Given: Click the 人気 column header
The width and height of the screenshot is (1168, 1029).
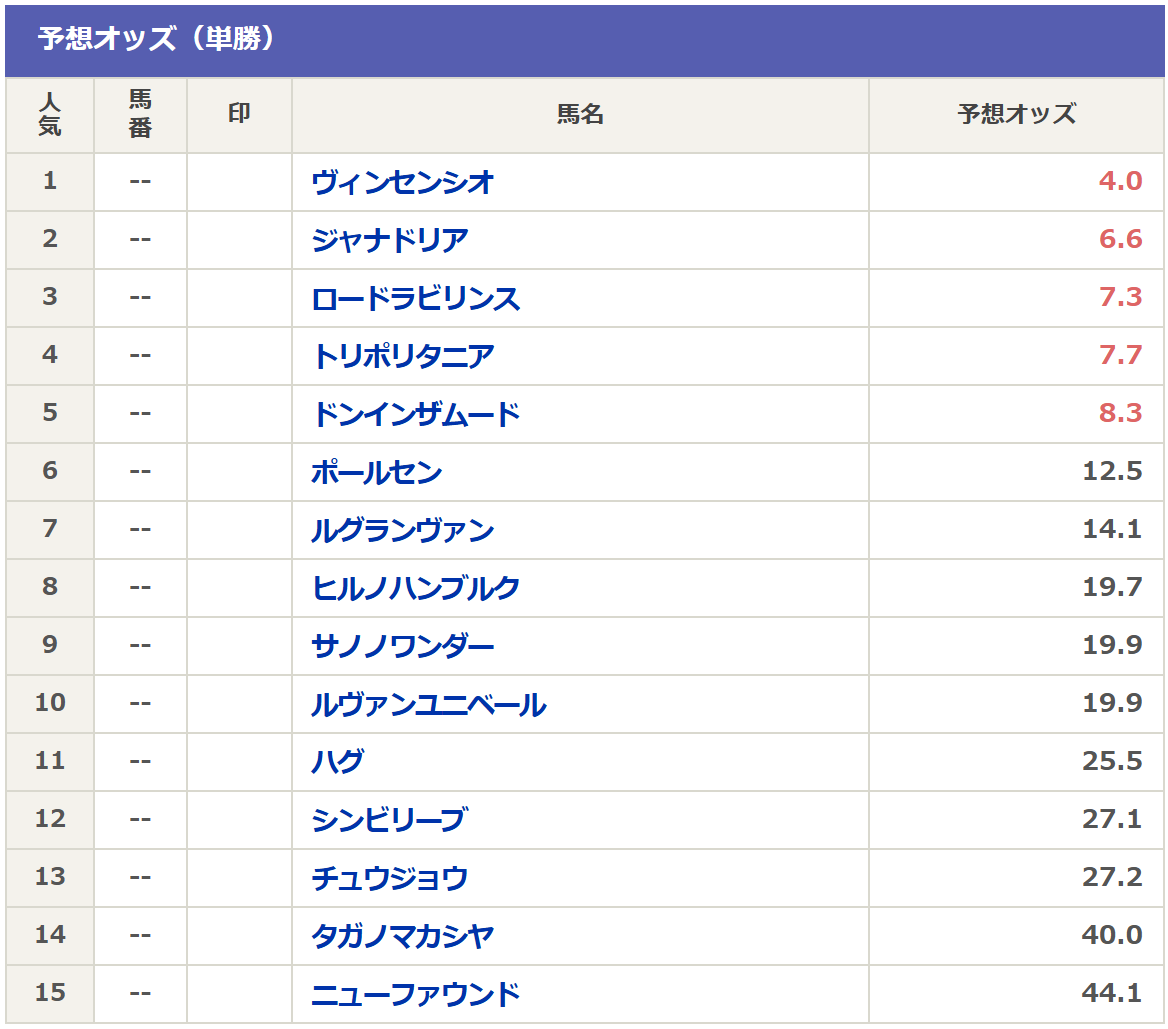Looking at the screenshot, I should [x=50, y=115].
